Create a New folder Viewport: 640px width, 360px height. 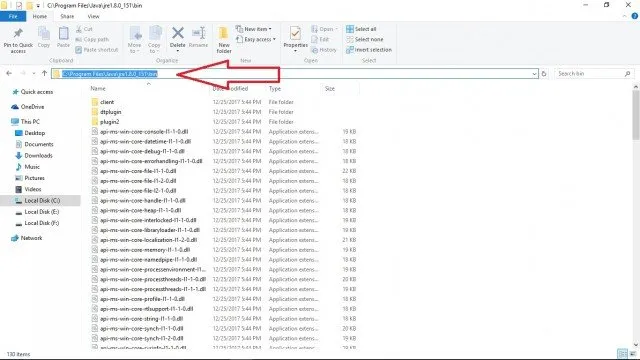[x=224, y=40]
